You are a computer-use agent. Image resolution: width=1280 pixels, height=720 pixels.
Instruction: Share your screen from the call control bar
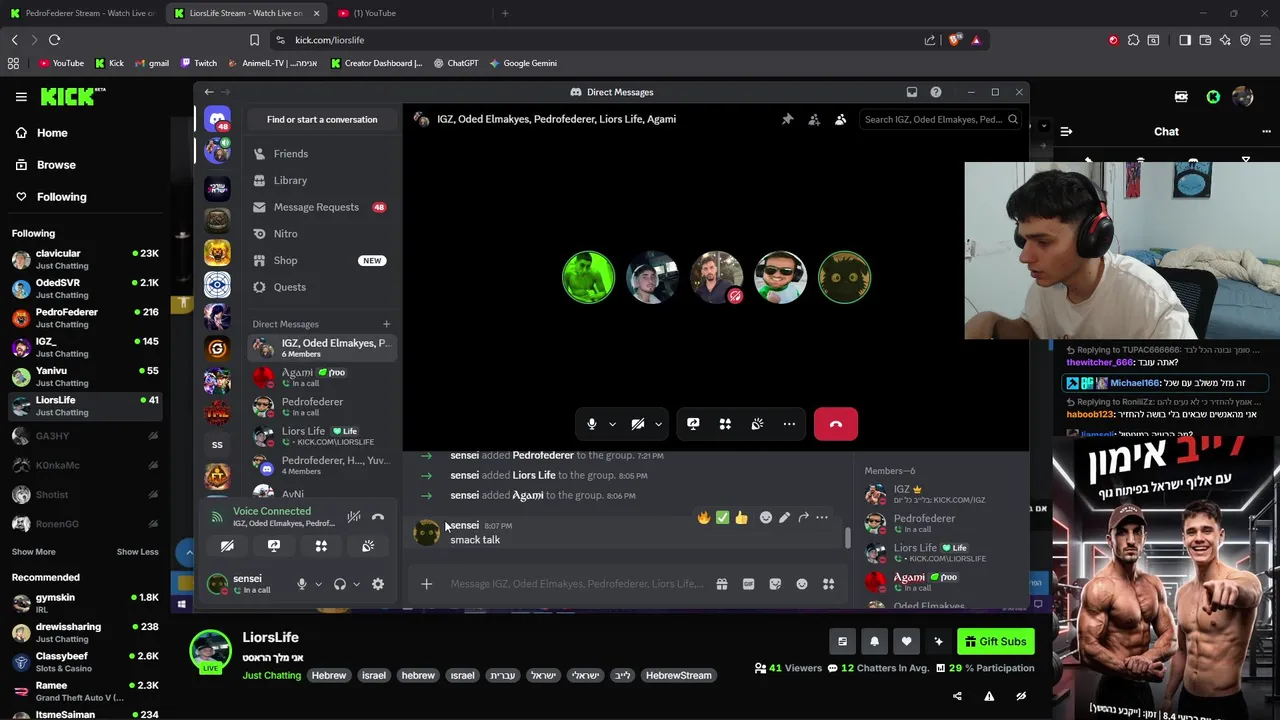tap(693, 424)
